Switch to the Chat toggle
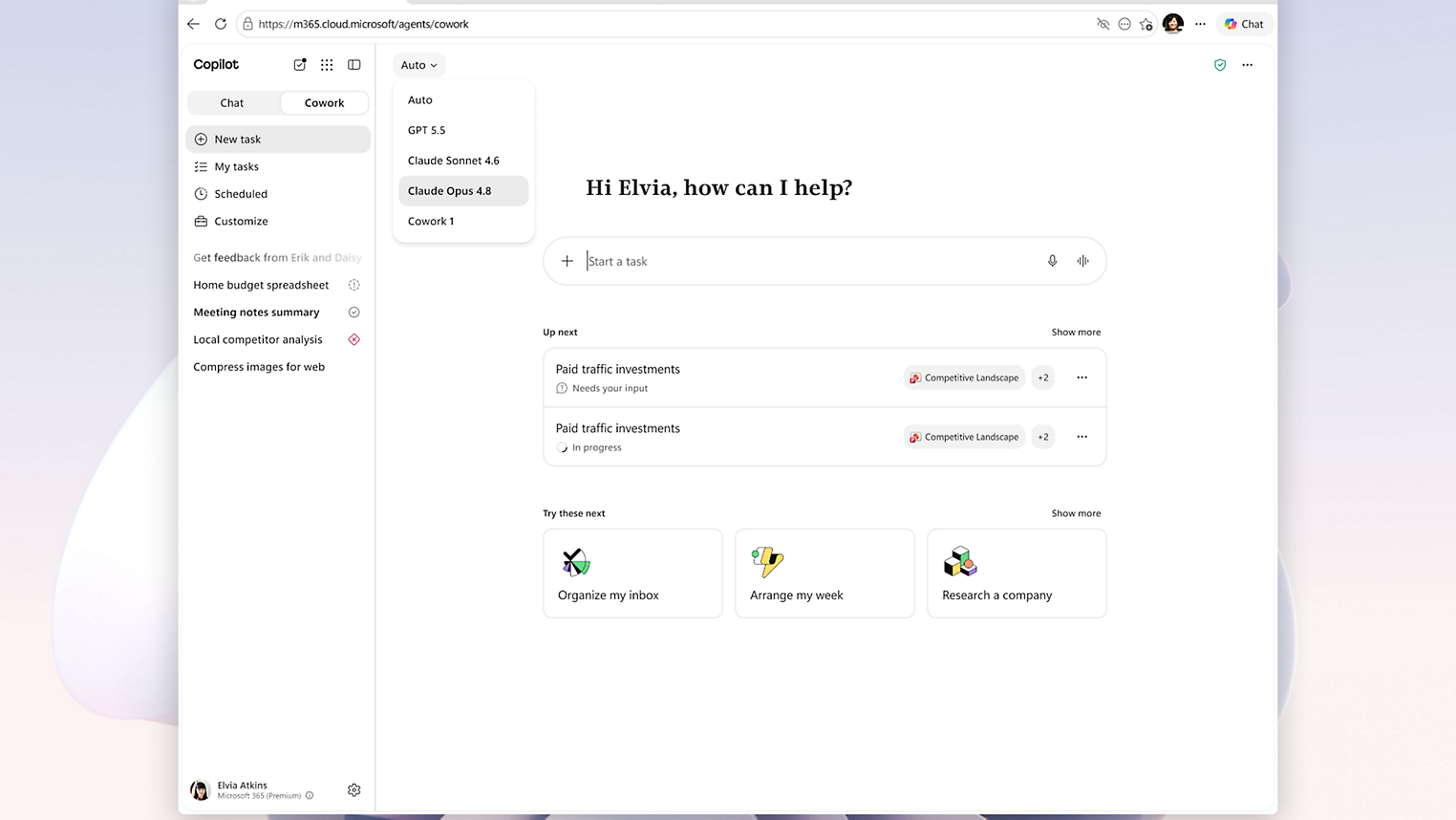The height and width of the screenshot is (820, 1456). [232, 103]
